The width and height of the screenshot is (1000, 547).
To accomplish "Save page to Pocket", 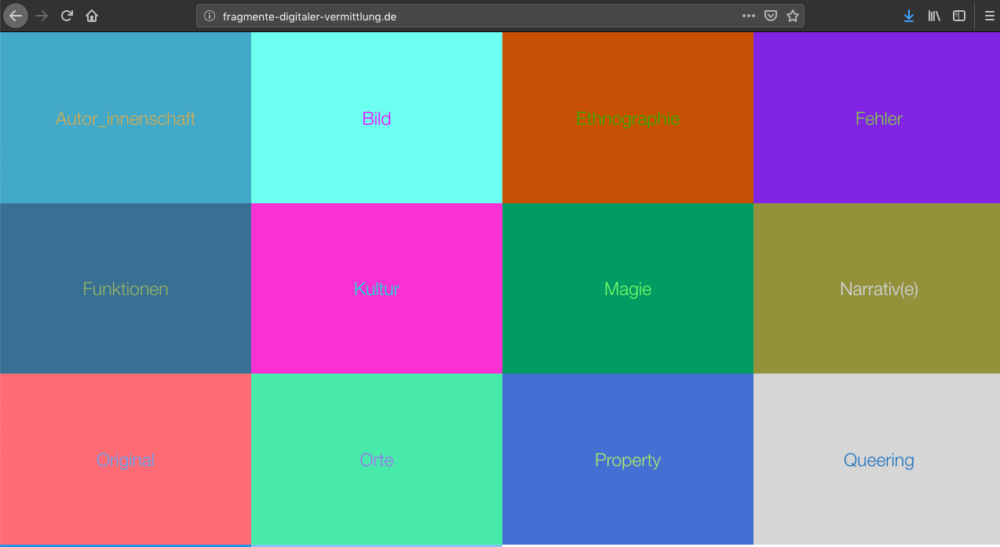I will coord(771,16).
